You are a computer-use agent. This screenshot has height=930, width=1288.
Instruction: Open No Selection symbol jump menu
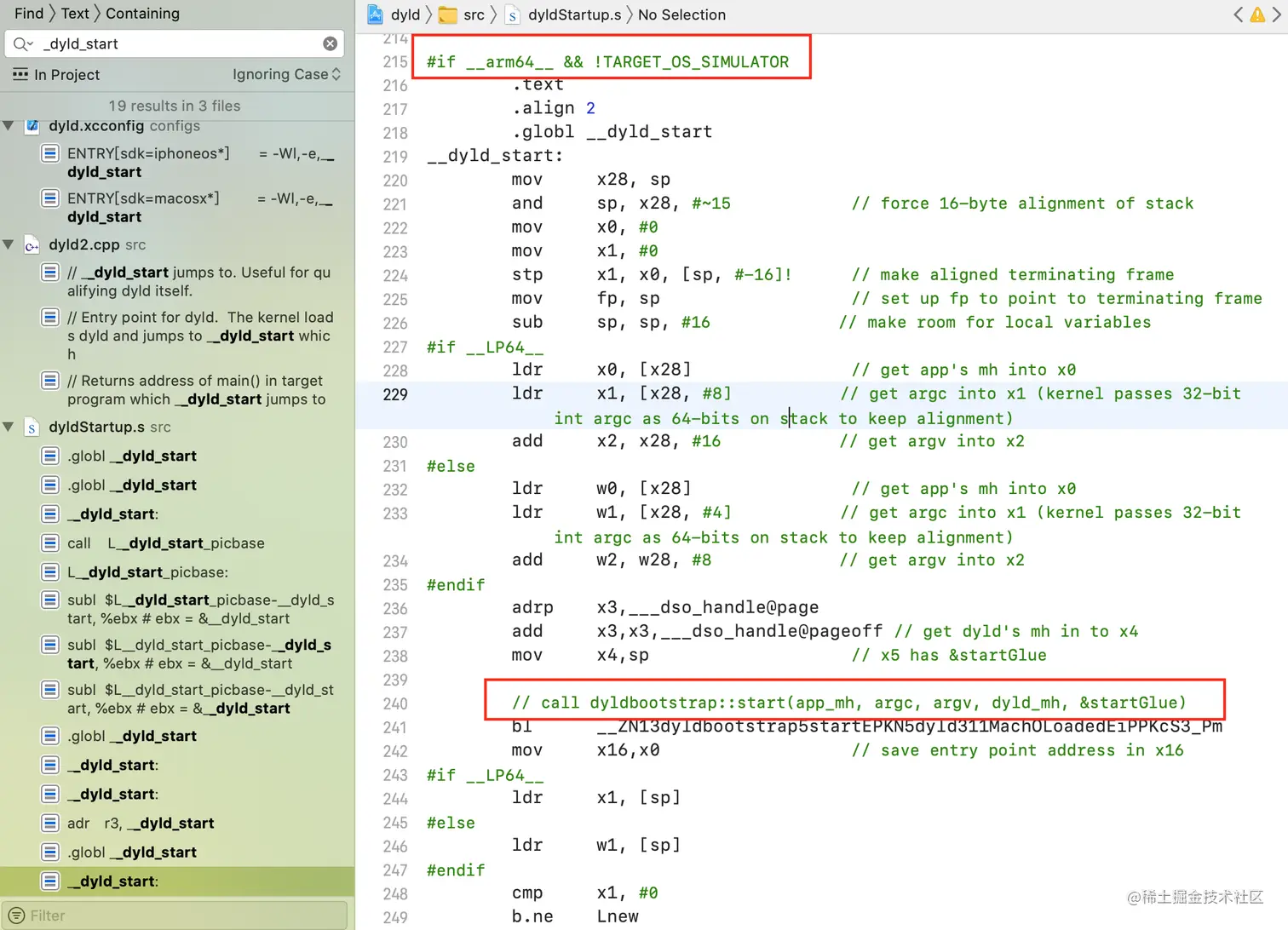point(681,14)
